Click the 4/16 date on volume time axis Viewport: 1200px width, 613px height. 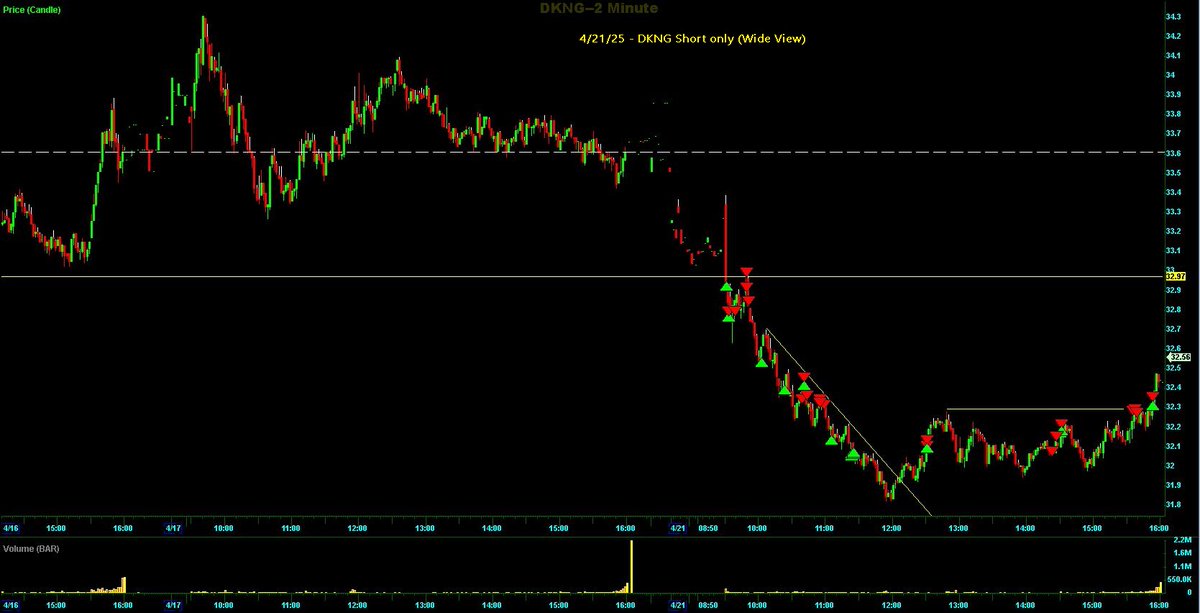click(x=10, y=605)
